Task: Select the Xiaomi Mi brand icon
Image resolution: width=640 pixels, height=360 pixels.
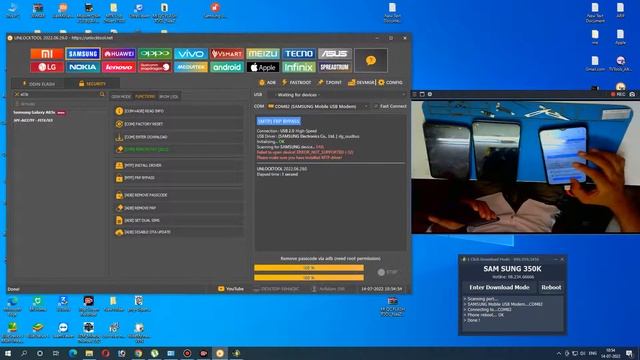Action: (47, 54)
